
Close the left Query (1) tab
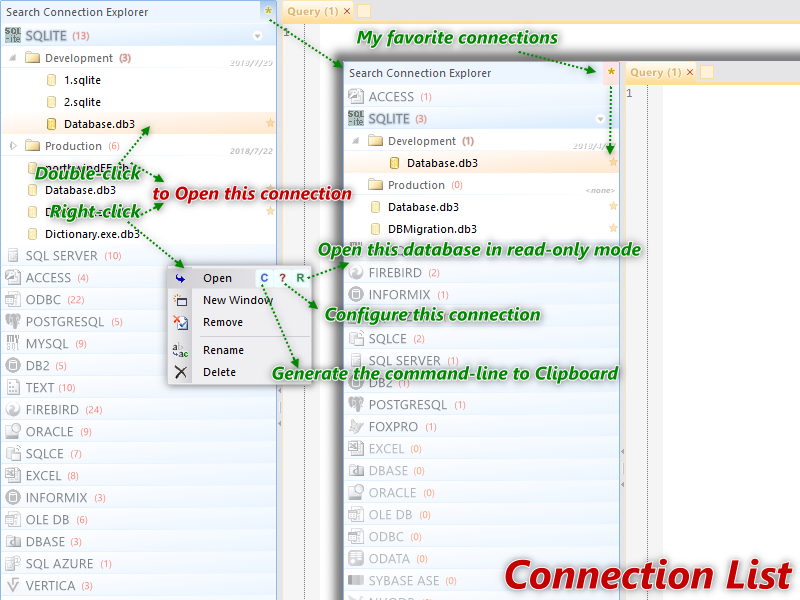(x=347, y=11)
